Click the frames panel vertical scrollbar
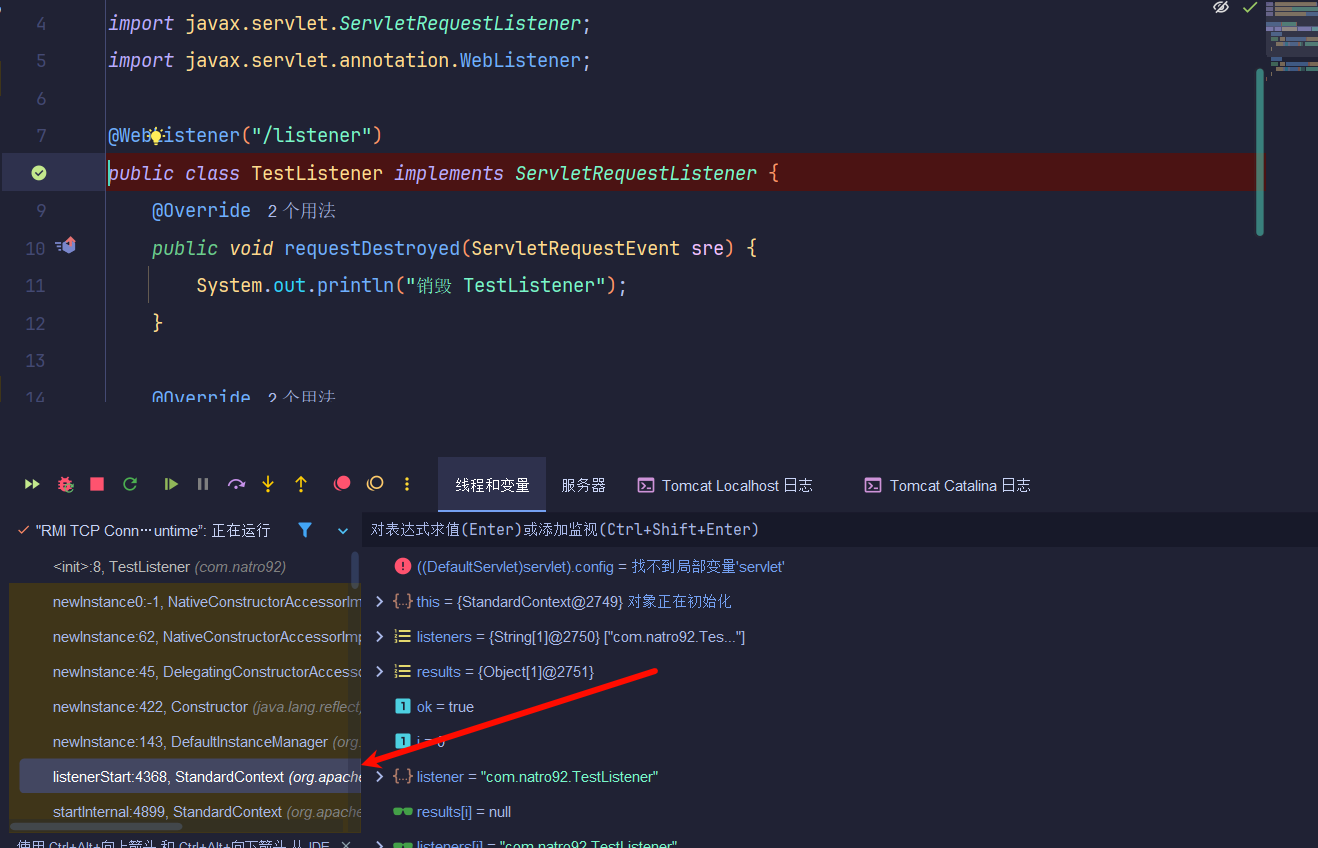Viewport: 1318px width, 848px height. pos(355,570)
